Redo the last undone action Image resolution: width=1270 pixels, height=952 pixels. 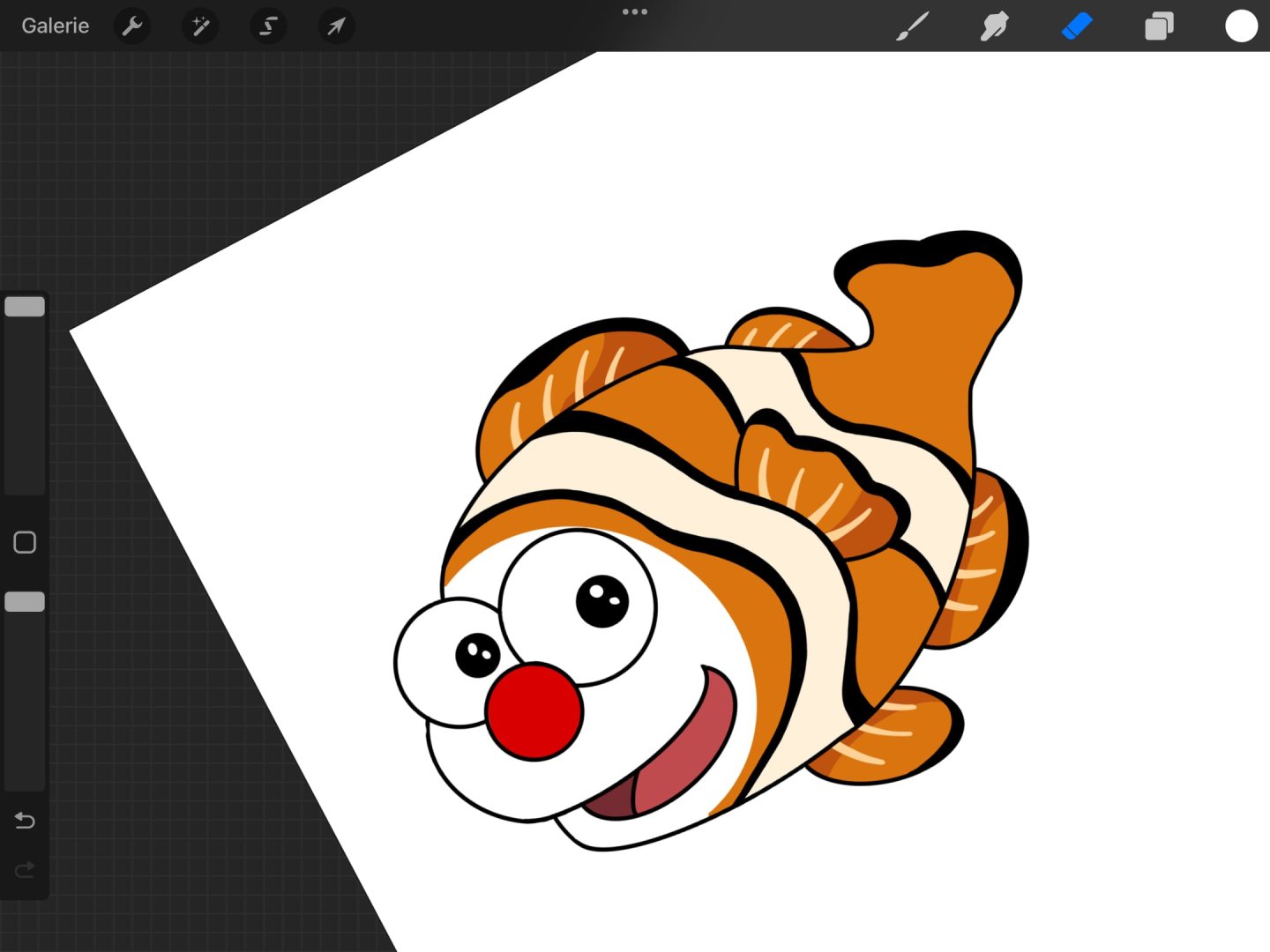coord(25,870)
